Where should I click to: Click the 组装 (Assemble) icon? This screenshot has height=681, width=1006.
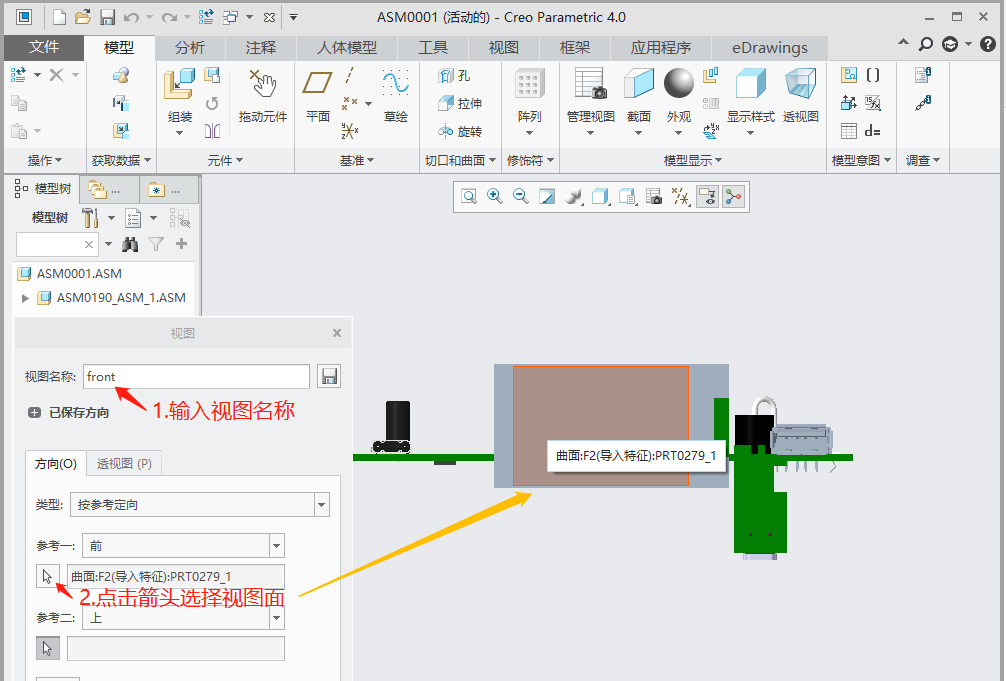[x=179, y=95]
